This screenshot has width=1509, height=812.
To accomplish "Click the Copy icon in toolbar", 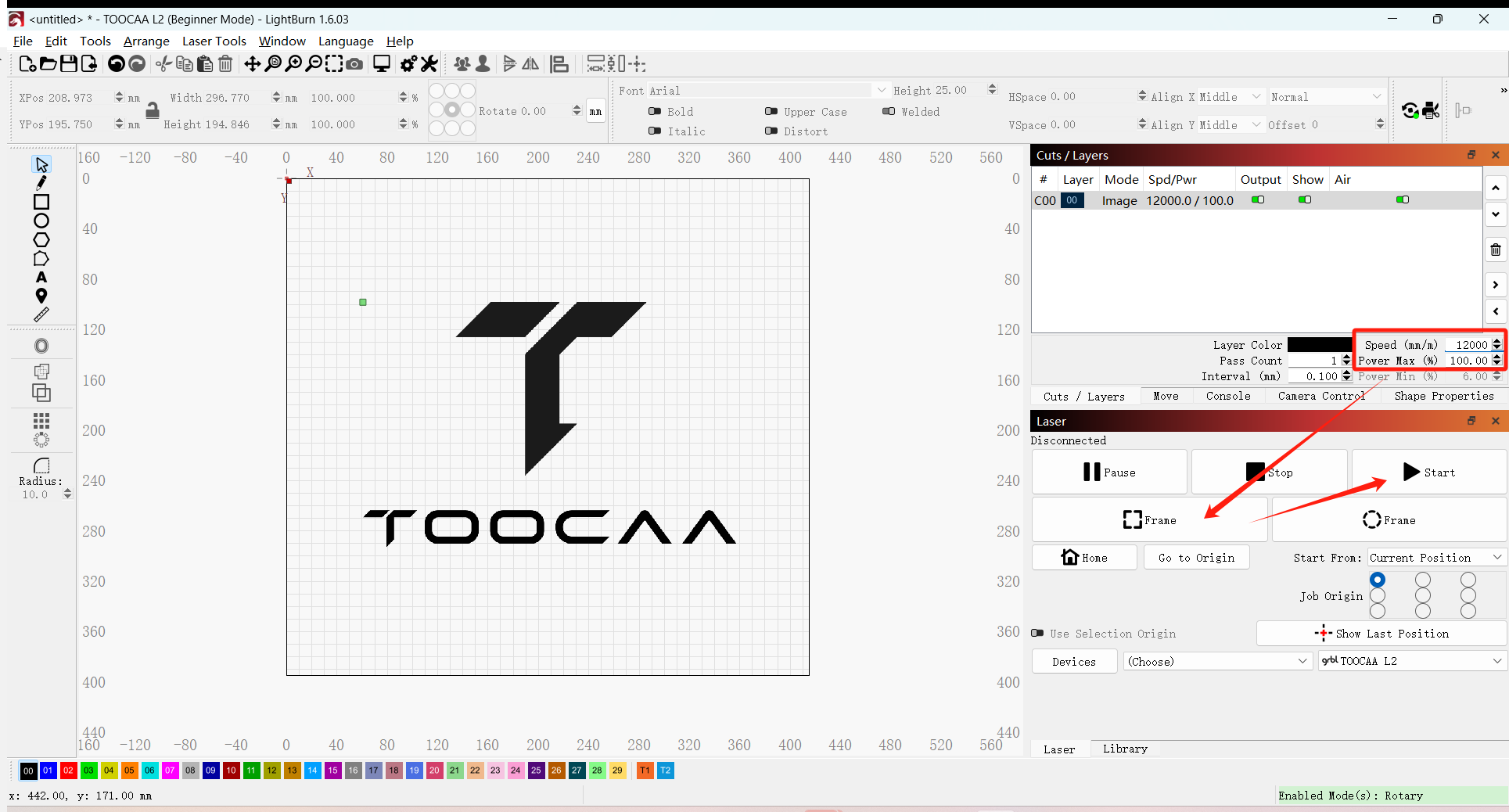I will (185, 64).
